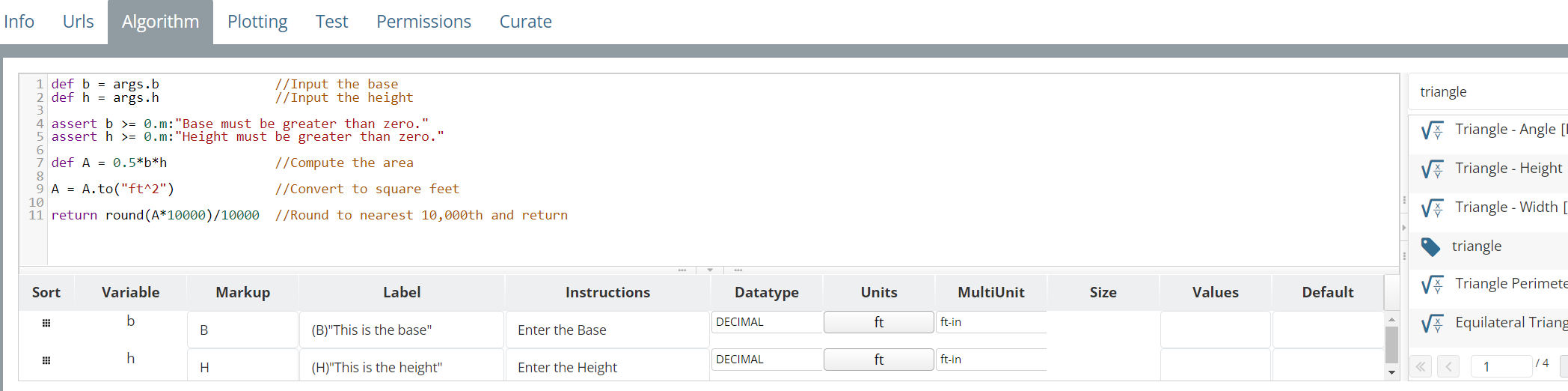Go to previous page of search results
Screen dimensions: 1568x391
pos(1448,366)
